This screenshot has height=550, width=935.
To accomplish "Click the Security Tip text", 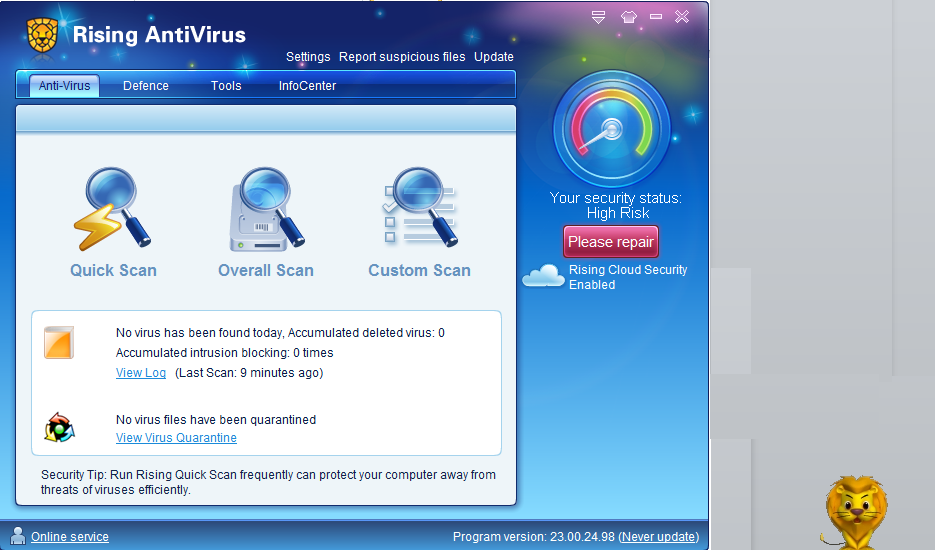I will pos(268,482).
